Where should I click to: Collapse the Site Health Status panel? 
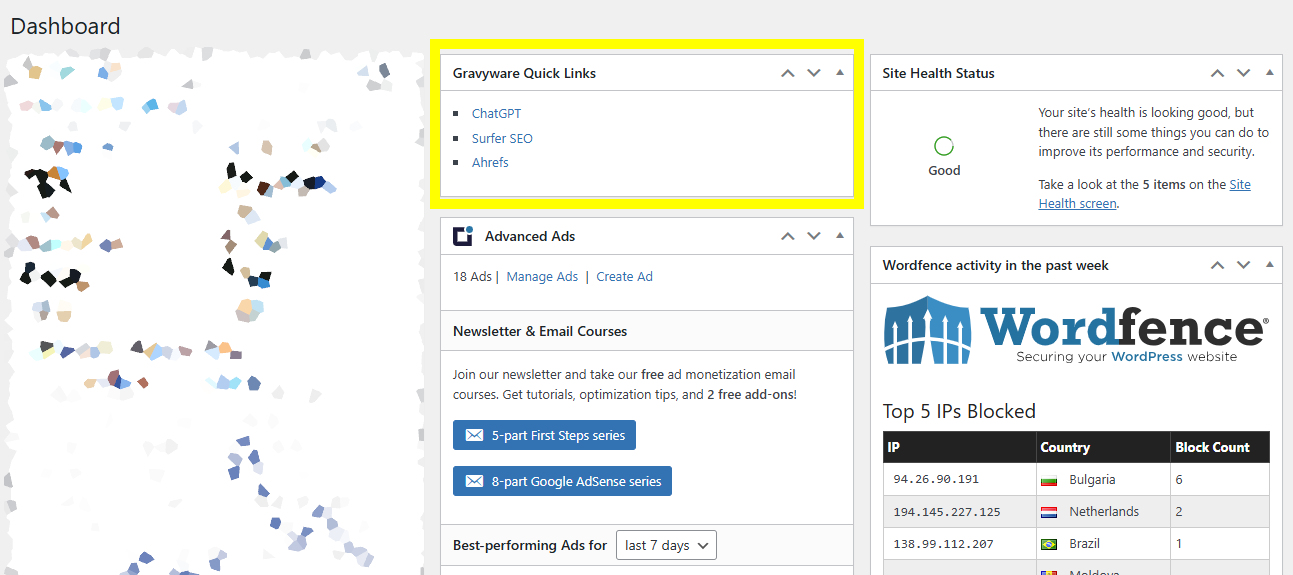[1269, 73]
